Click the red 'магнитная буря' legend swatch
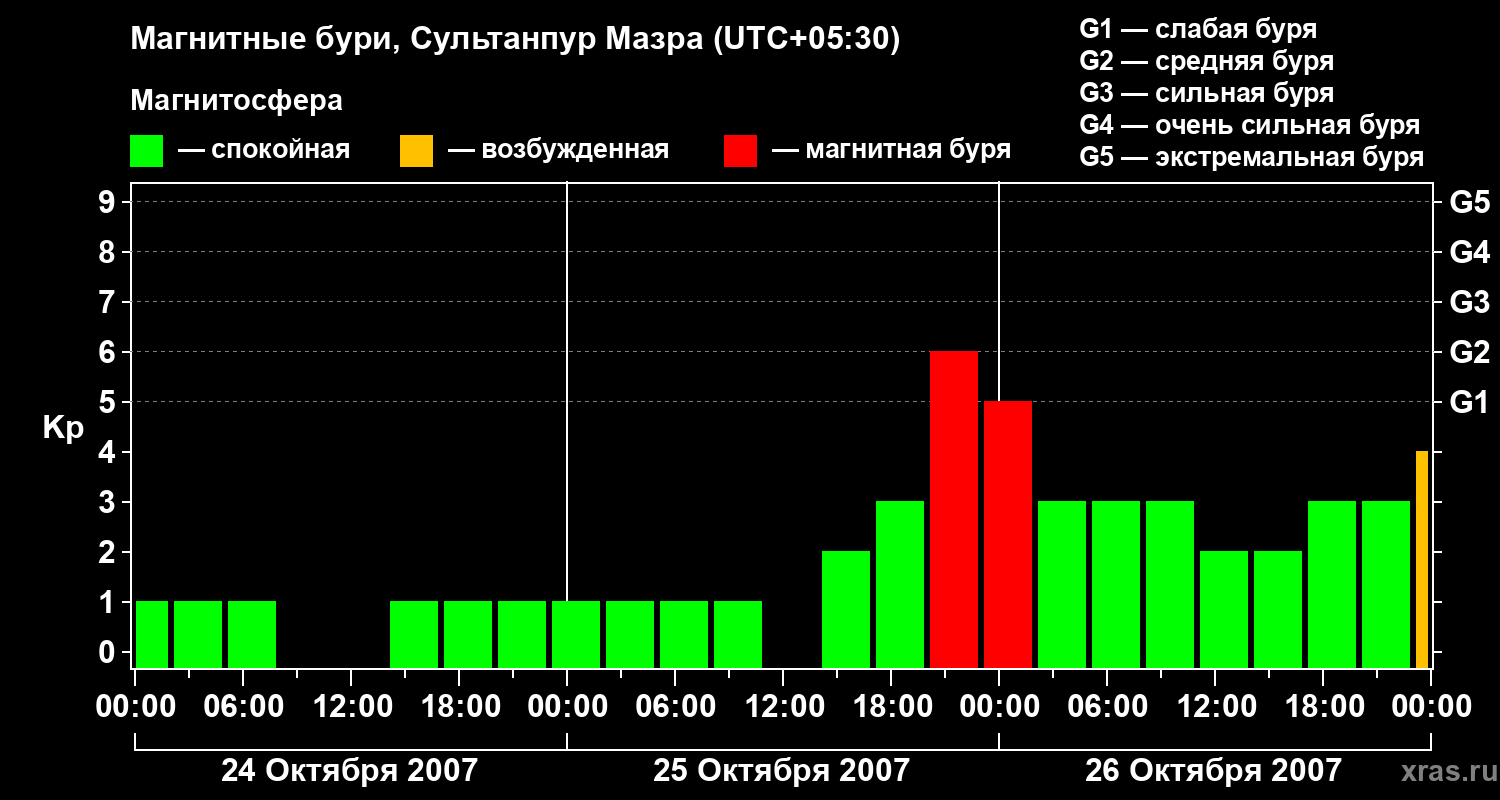The height and width of the screenshot is (800, 1500). [740, 151]
